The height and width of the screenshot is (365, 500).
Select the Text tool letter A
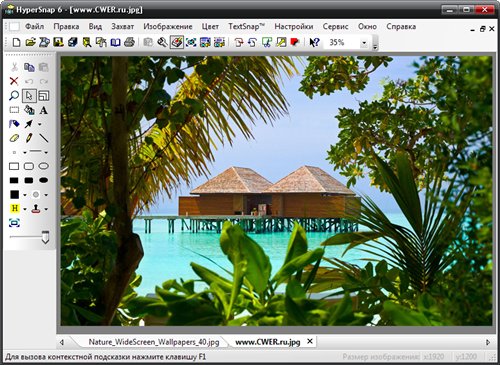click(x=44, y=110)
